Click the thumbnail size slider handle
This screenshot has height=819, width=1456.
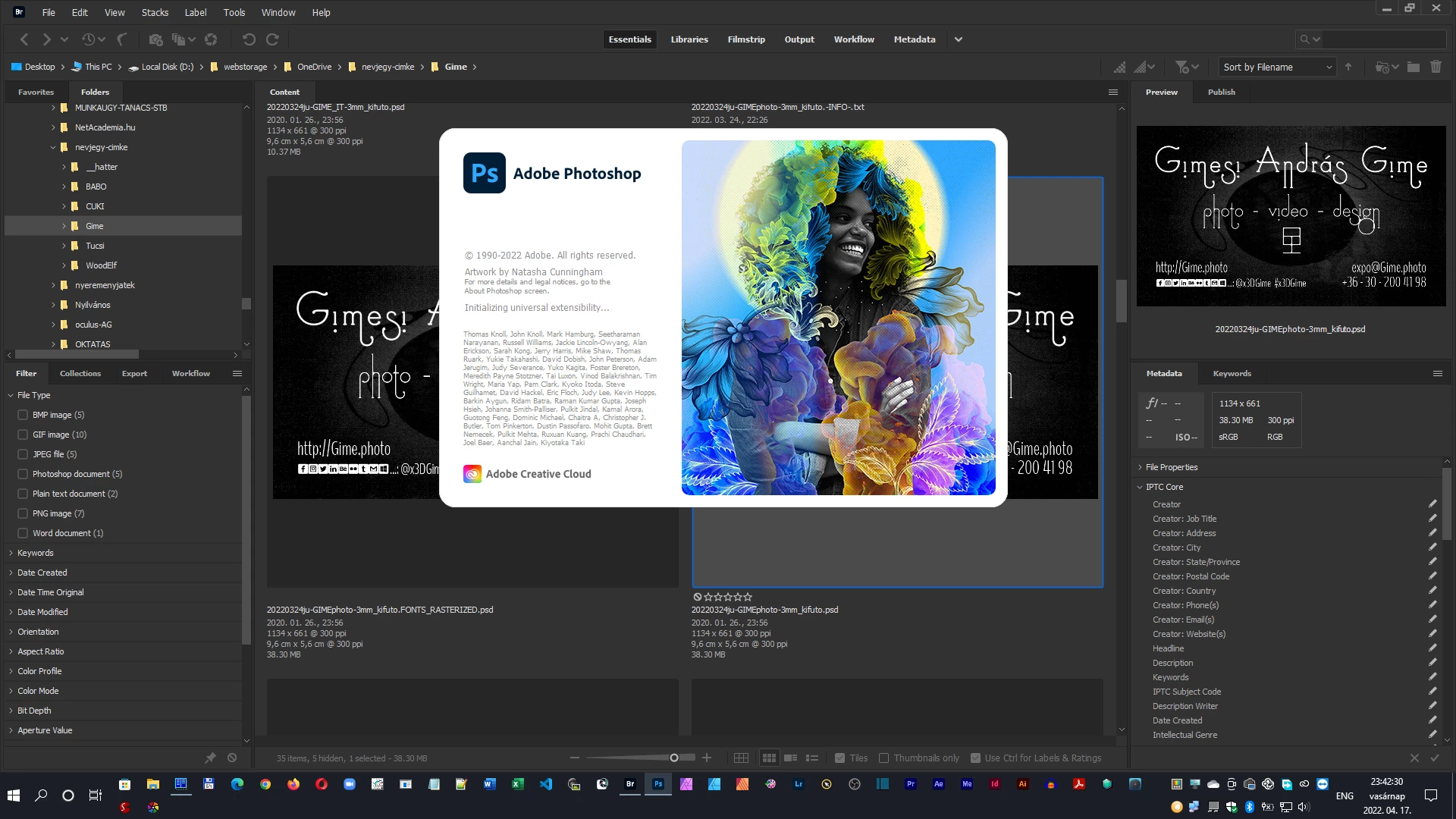pyautogui.click(x=673, y=758)
